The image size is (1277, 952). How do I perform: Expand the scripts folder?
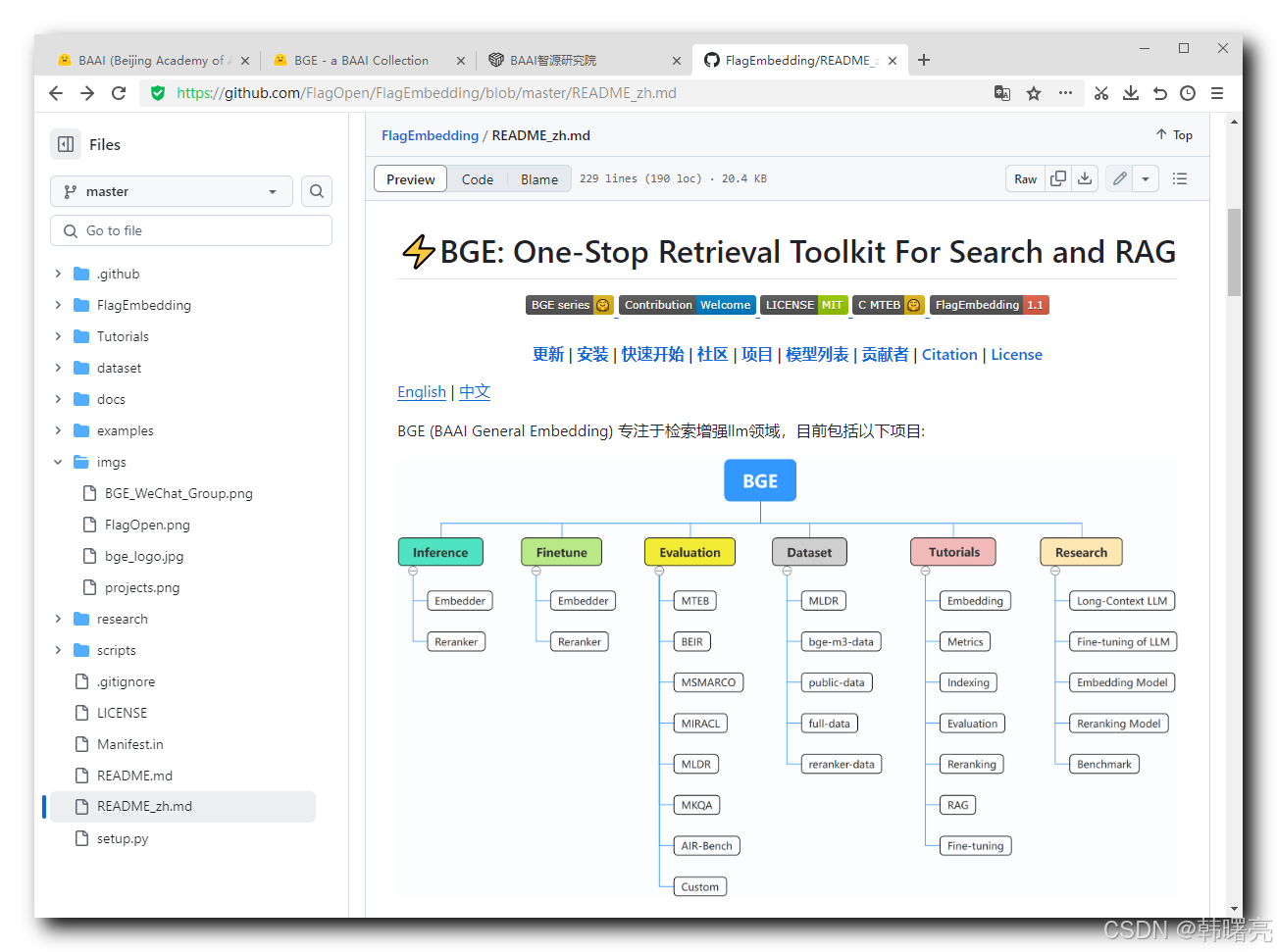(x=58, y=650)
